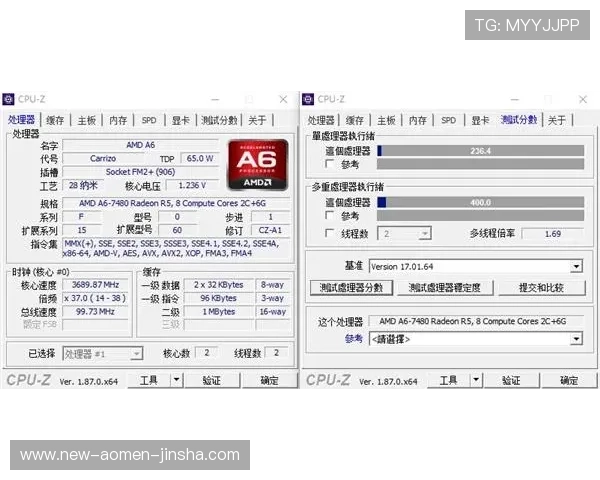The image size is (600, 480).
Task: Open the 关于 tab in the left window
Action: [257, 120]
